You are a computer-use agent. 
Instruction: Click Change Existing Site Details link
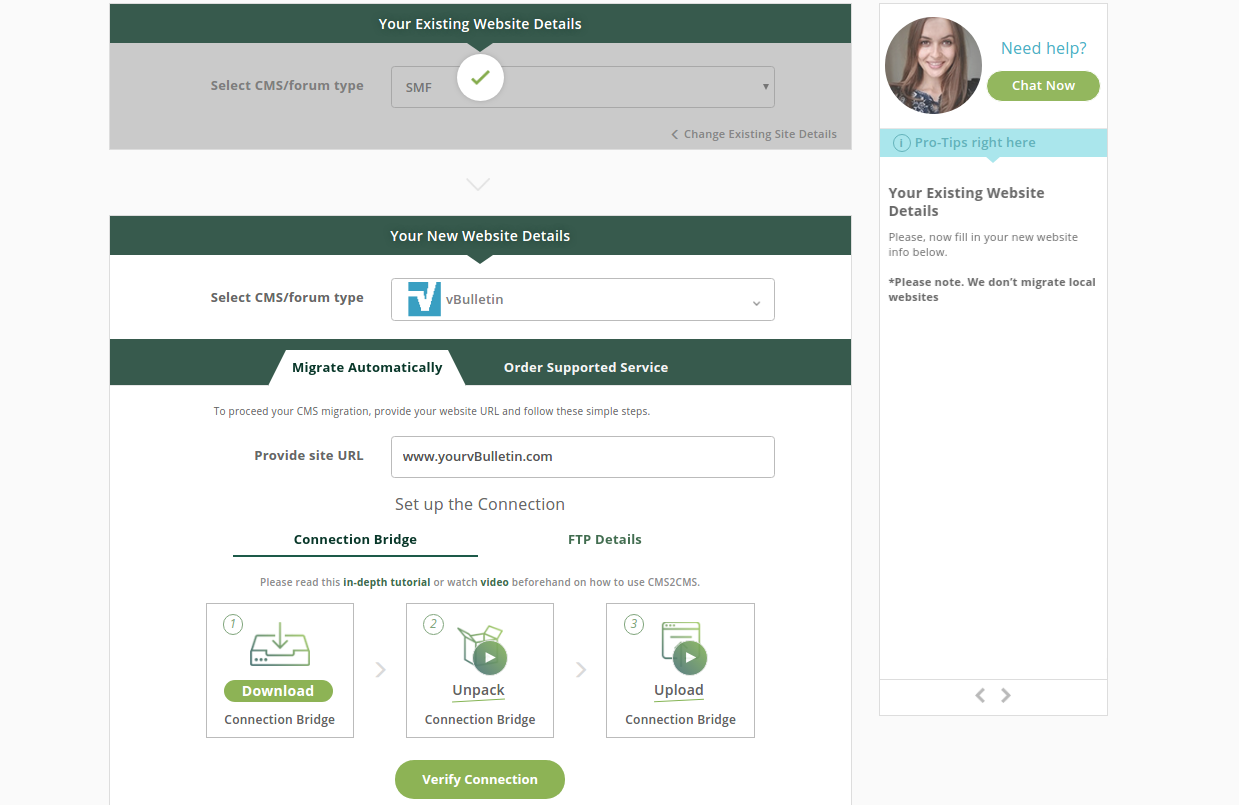pyautogui.click(x=754, y=134)
